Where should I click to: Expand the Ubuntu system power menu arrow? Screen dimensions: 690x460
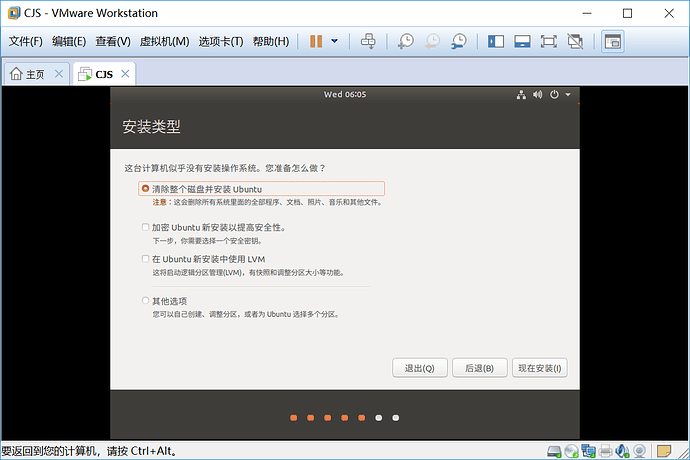(x=568, y=95)
